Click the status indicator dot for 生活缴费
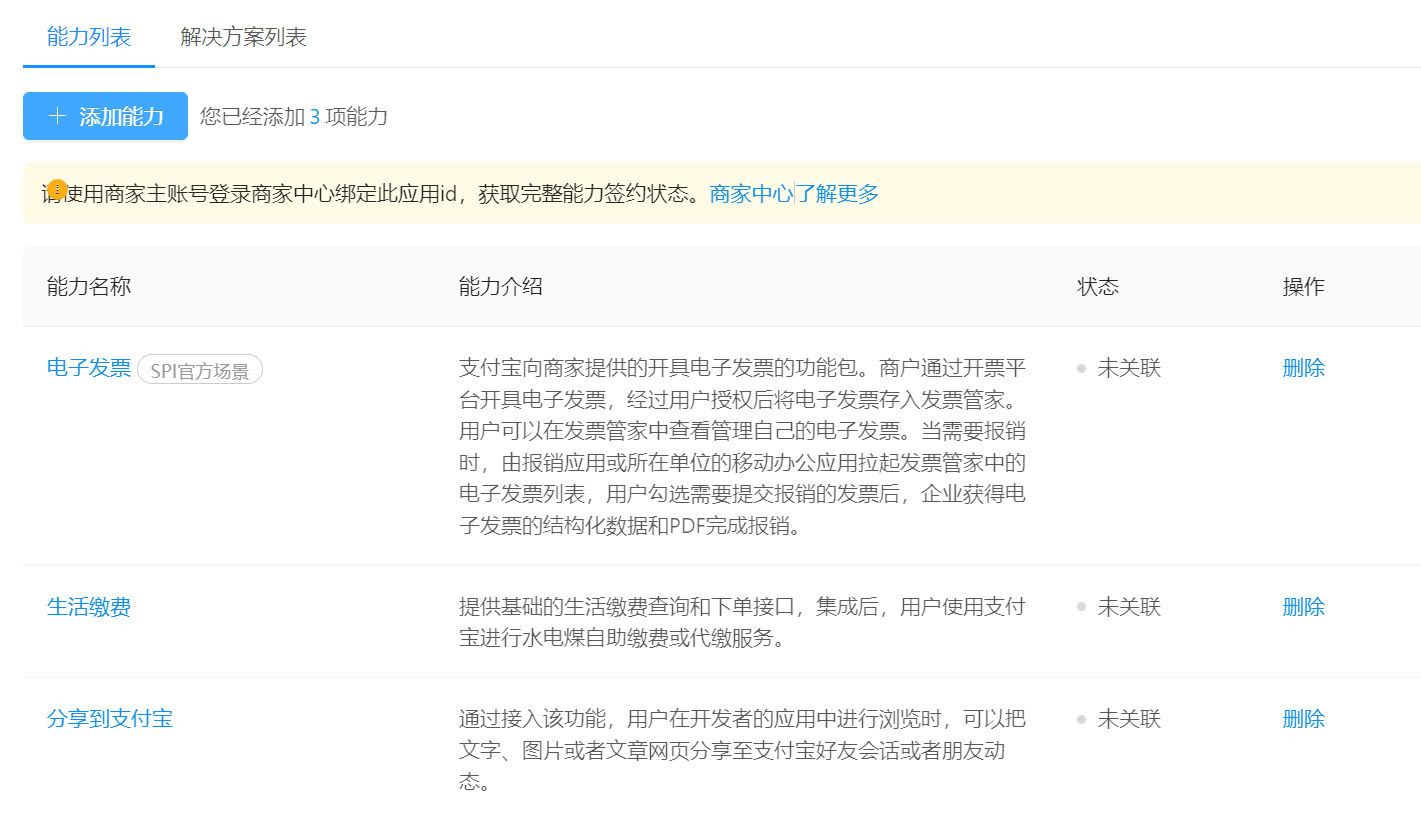The width and height of the screenshot is (1421, 820). pos(1080,607)
